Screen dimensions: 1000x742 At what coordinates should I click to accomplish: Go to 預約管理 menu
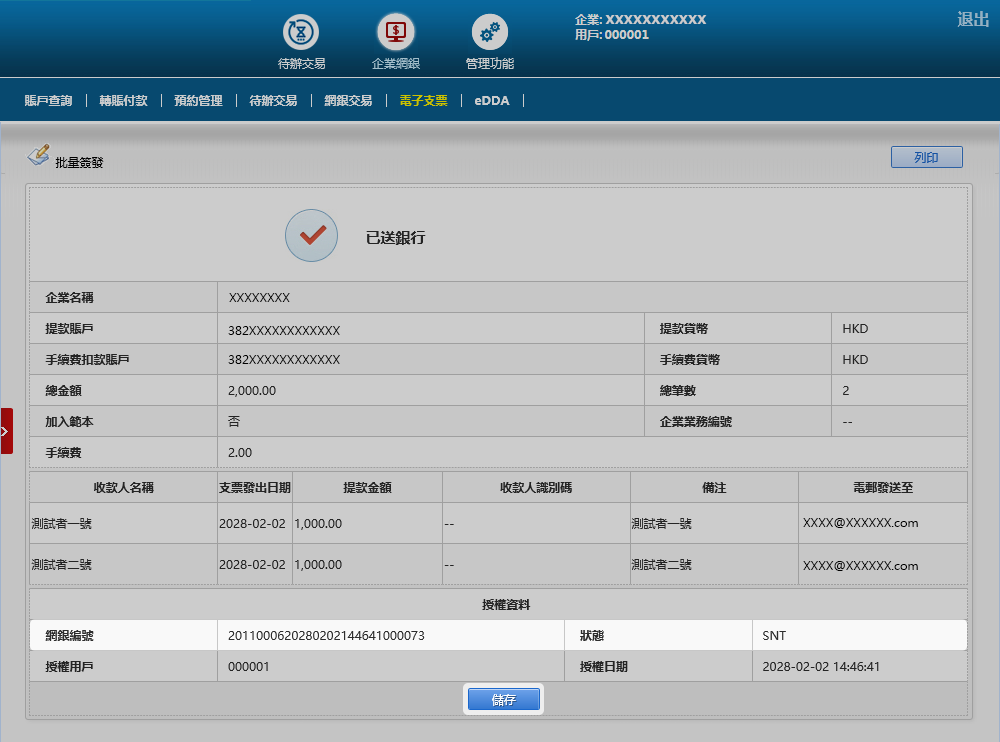[198, 101]
